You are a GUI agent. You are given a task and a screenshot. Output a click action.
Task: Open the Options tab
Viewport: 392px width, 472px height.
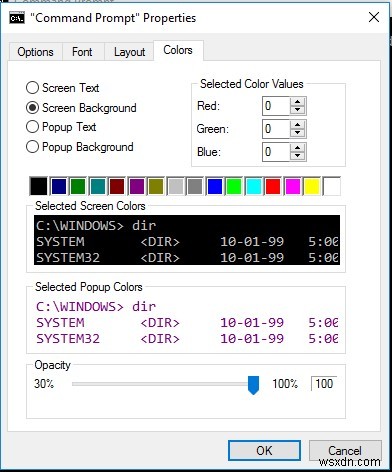click(x=36, y=52)
